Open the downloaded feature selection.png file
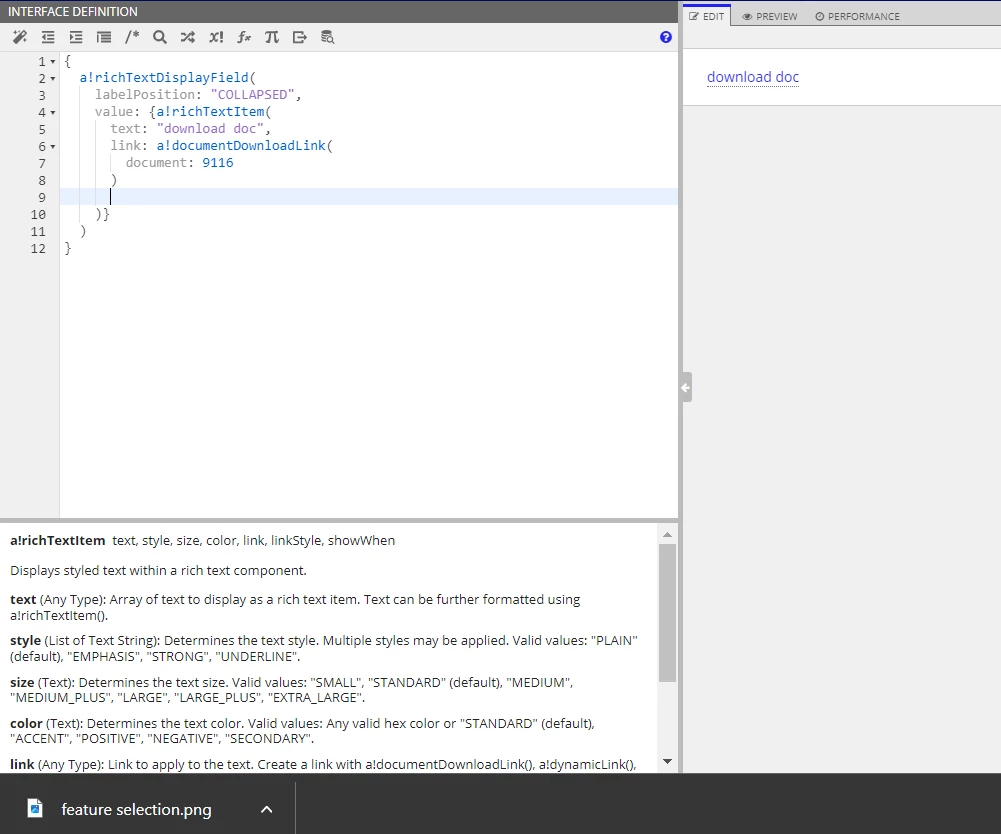Screen dimensions: 1001x834 136,809
